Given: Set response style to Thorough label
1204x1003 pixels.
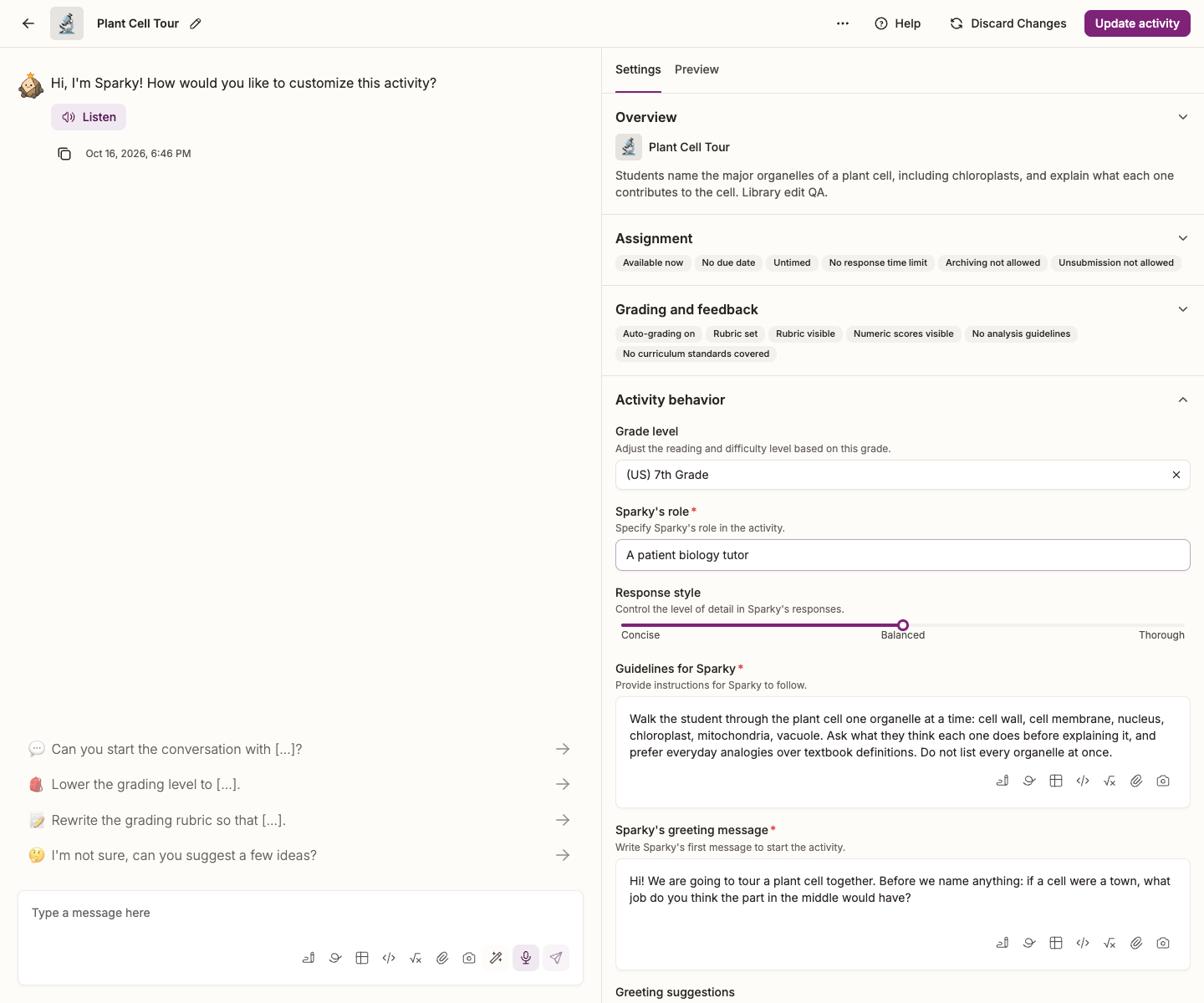Looking at the screenshot, I should pos(1161,635).
